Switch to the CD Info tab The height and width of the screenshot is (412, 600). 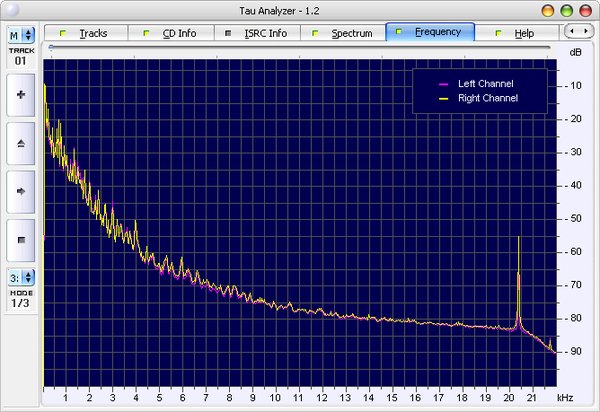(x=171, y=33)
